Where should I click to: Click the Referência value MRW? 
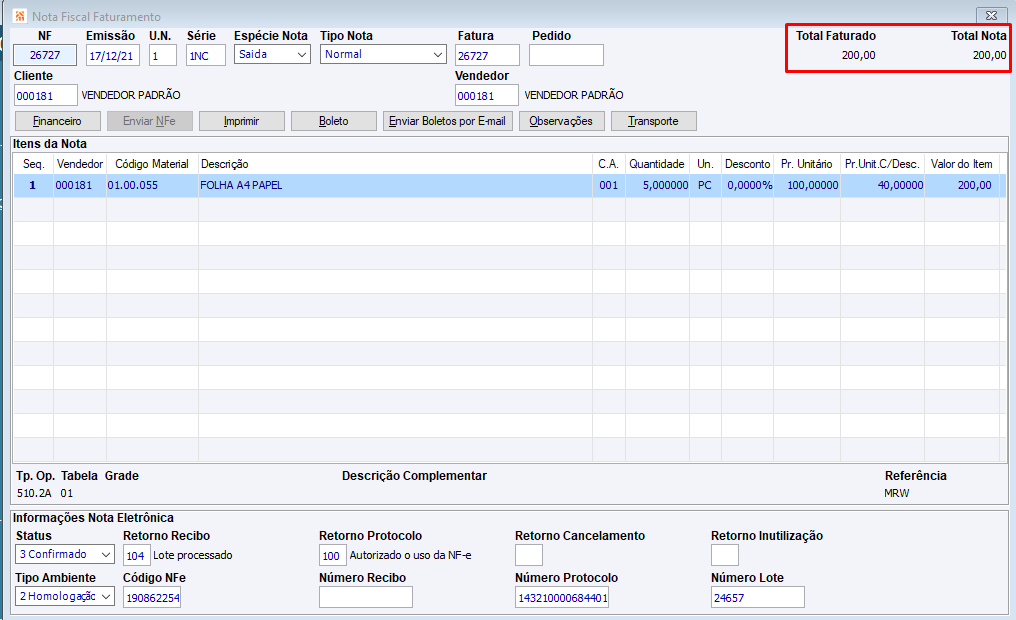pos(897,493)
